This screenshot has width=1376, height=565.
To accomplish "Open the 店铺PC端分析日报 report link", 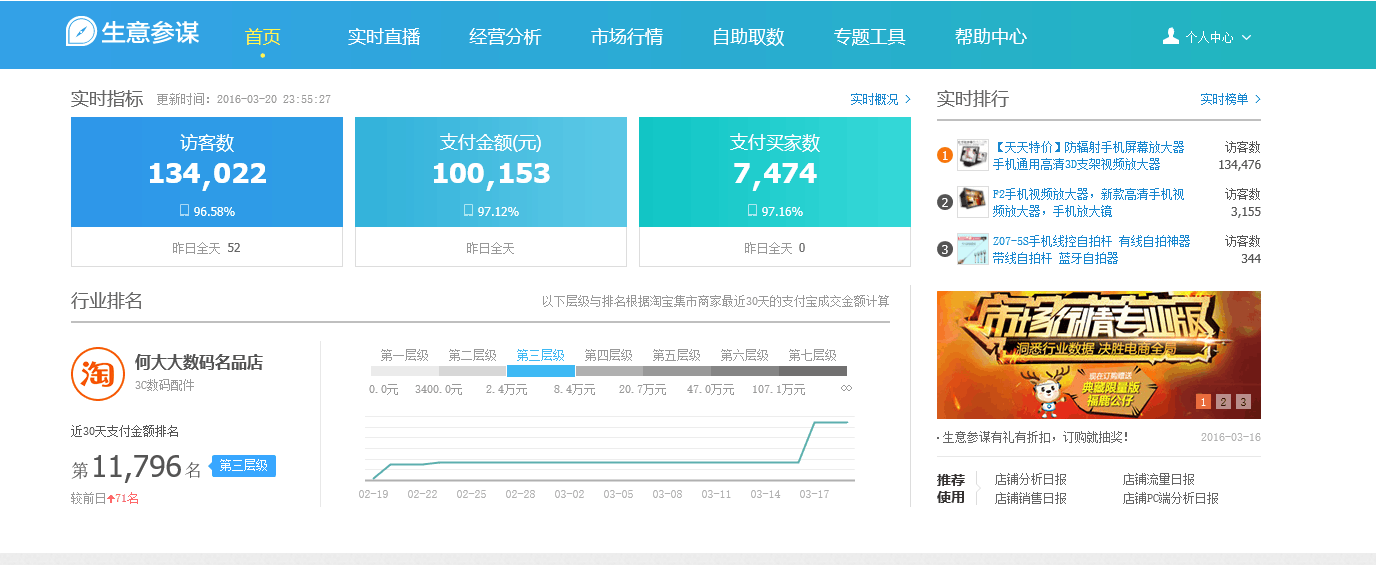I will click(x=1170, y=498).
